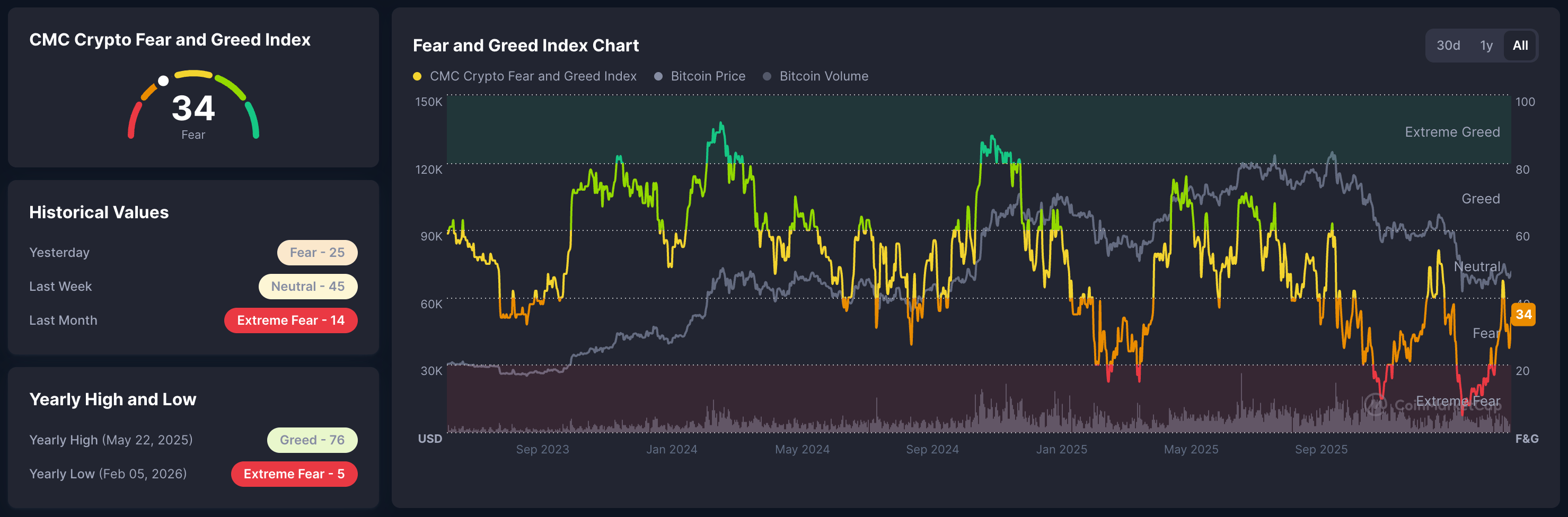Click the Last Week row label
This screenshot has width=1568, height=517.
click(61, 287)
